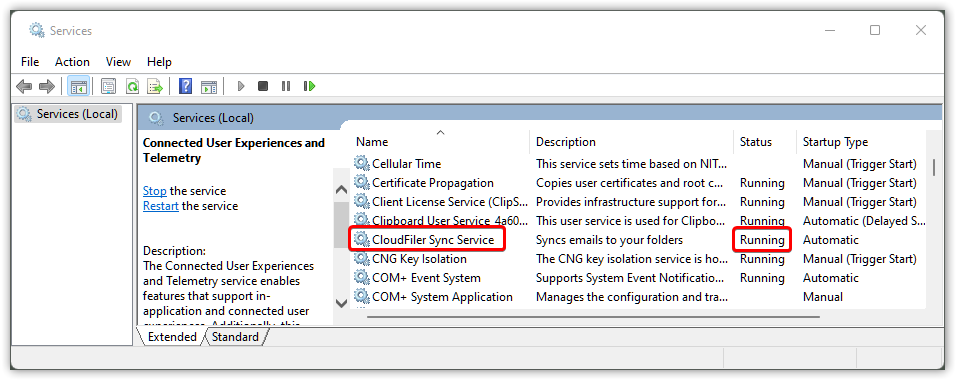Viewport: 956px width, 380px height.
Task: Click the Cellular Time gear icon
Action: [362, 163]
